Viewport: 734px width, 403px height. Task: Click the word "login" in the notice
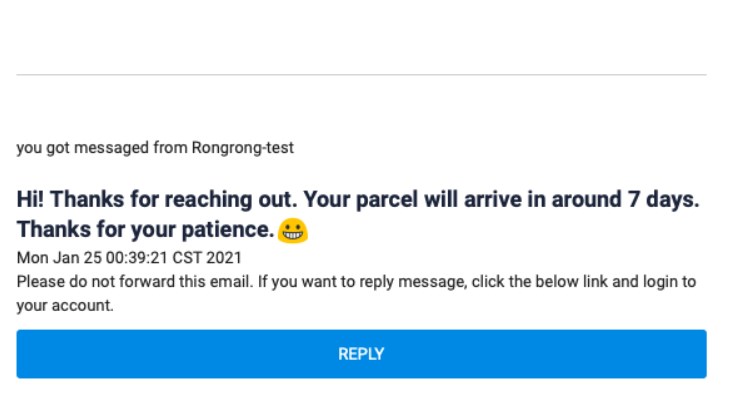point(655,282)
